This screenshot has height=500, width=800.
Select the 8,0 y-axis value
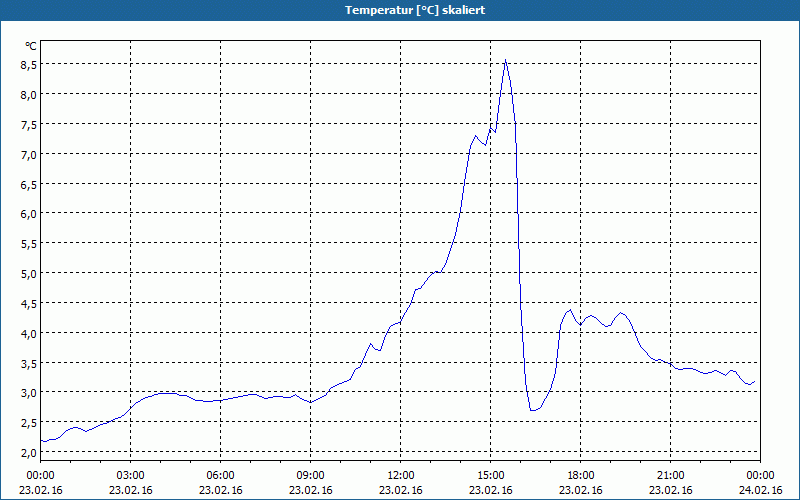coord(28,94)
